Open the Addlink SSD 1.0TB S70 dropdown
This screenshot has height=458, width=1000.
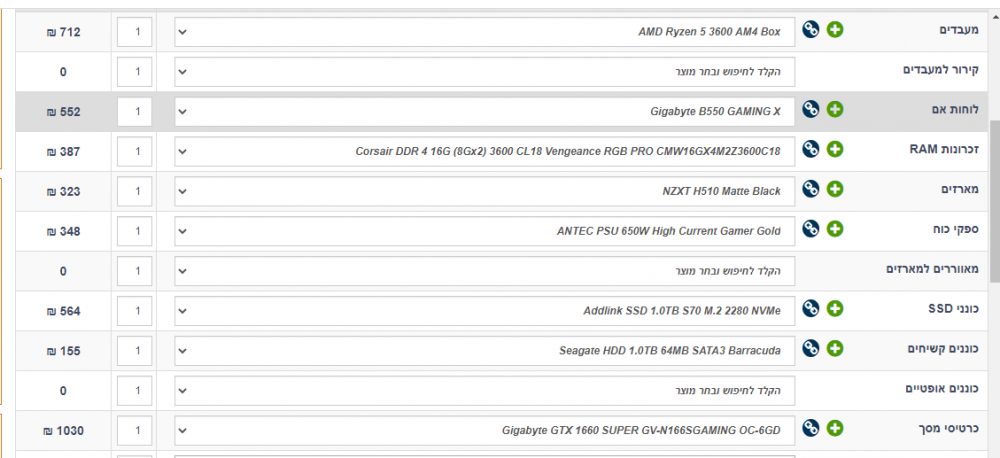coord(485,311)
